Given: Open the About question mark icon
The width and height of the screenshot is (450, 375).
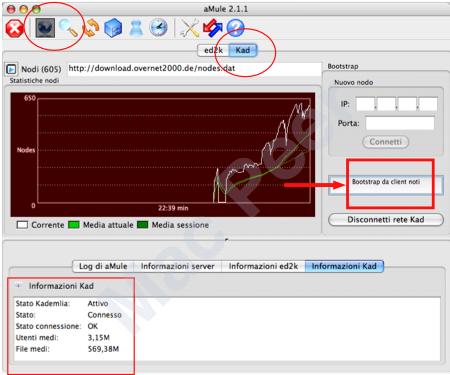Looking at the screenshot, I should pyautogui.click(x=235, y=28).
